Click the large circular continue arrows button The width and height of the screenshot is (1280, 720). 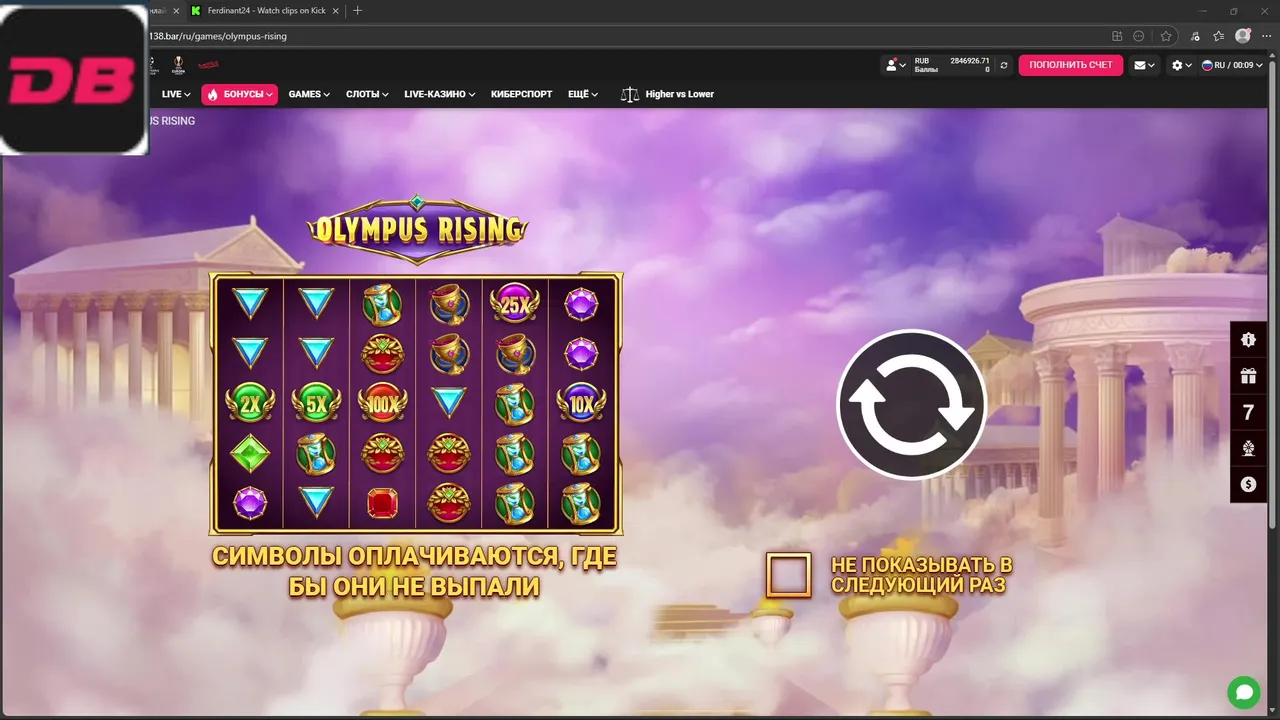click(x=911, y=404)
